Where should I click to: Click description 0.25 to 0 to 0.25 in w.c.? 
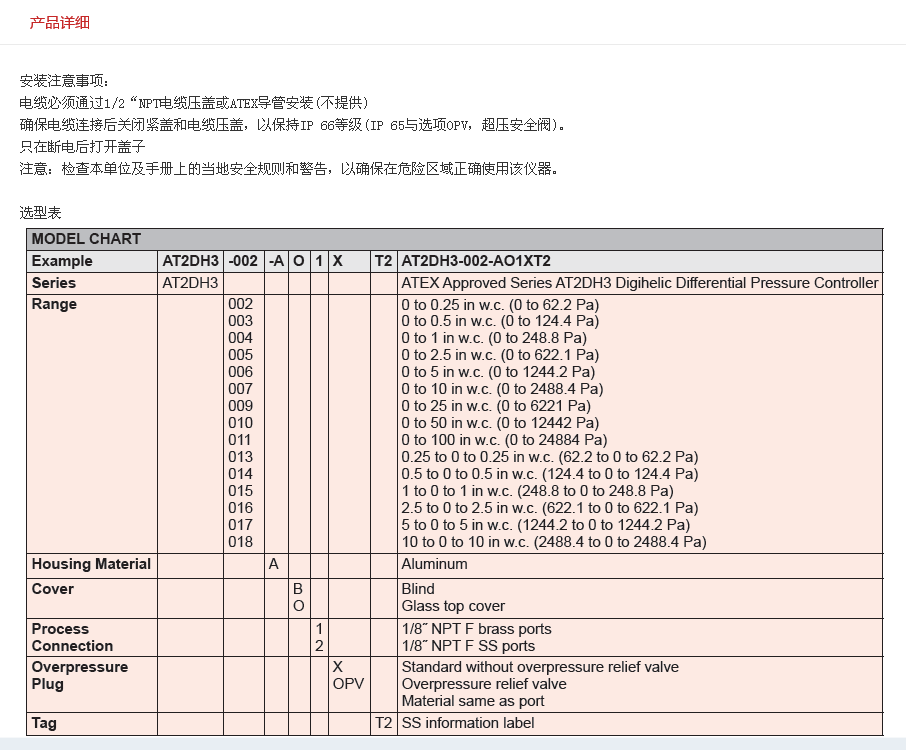point(550,456)
